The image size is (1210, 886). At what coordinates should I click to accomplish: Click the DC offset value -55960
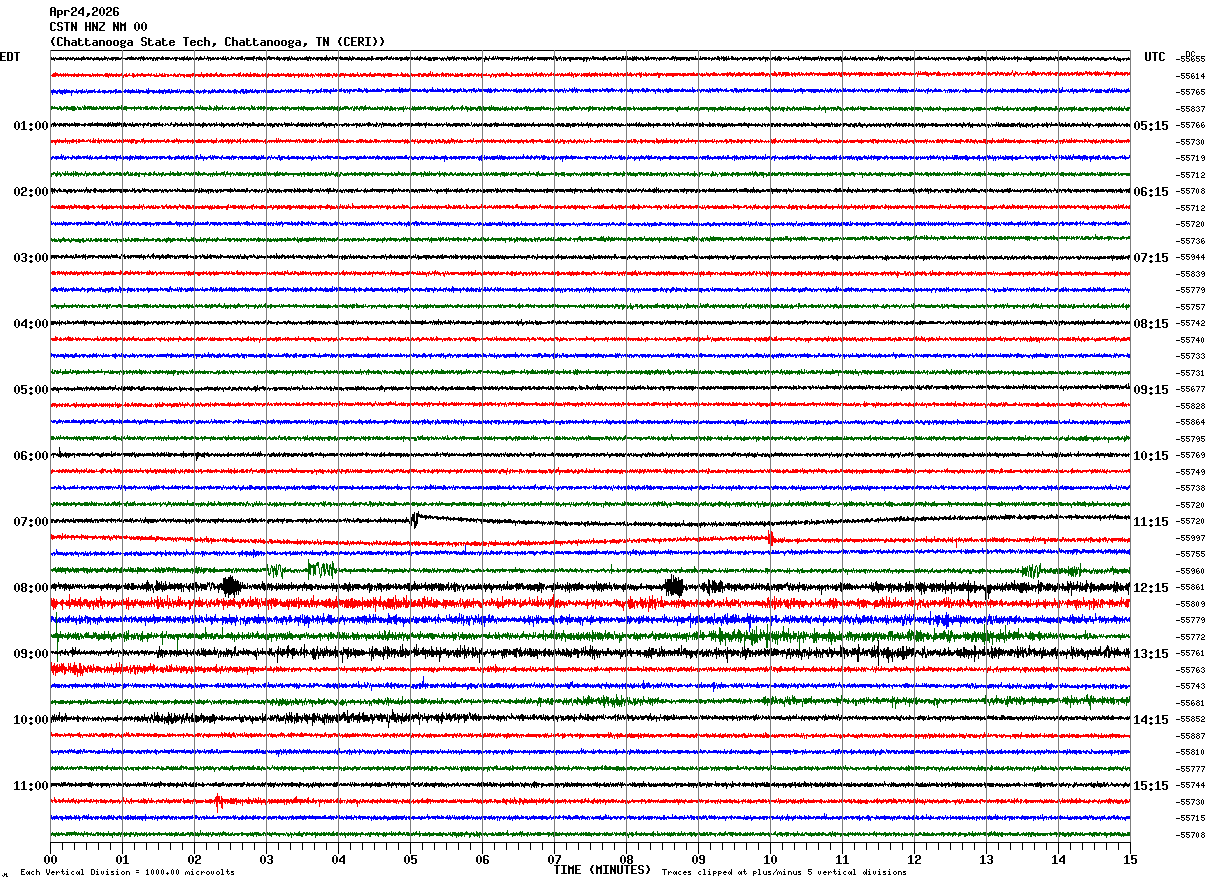click(x=1191, y=572)
